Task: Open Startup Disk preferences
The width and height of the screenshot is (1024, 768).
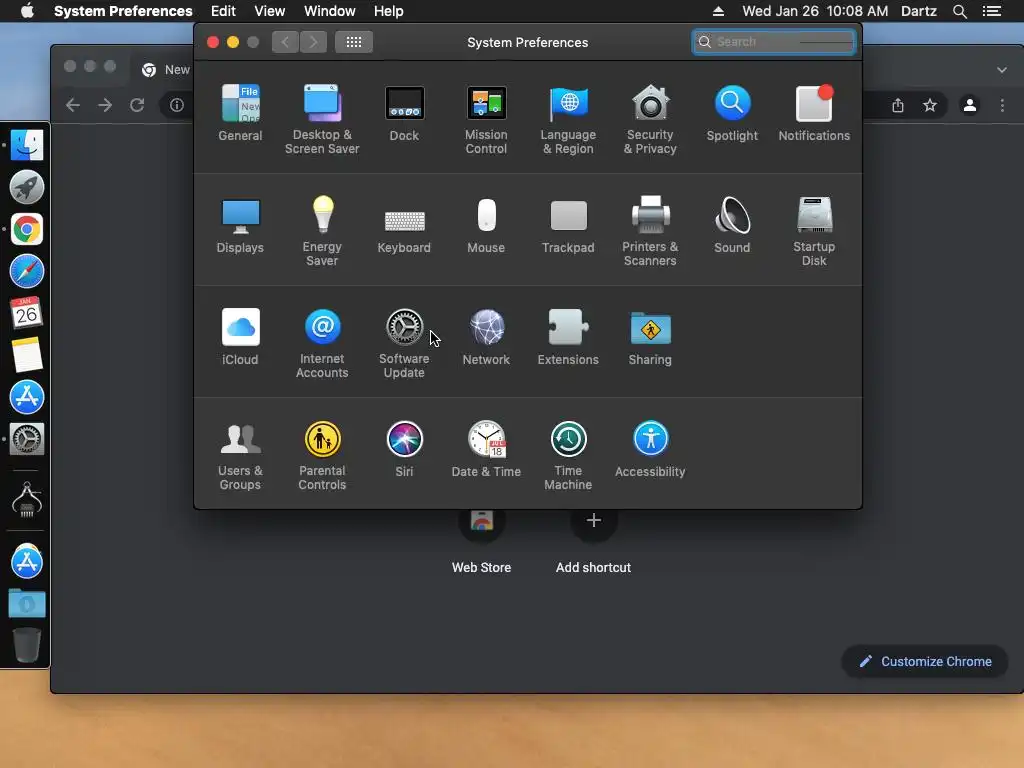Action: pyautogui.click(x=814, y=232)
